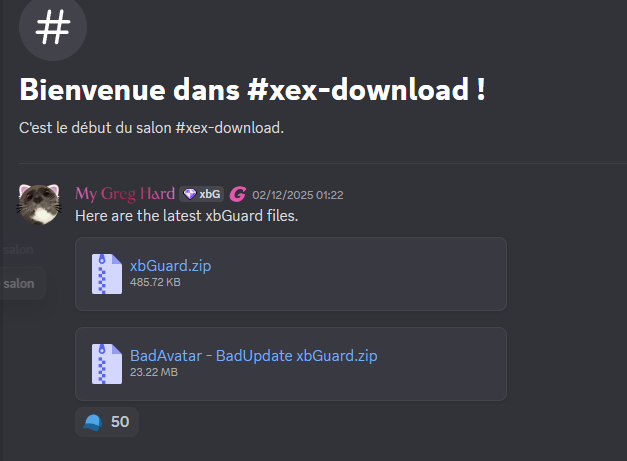Image resolution: width=627 pixels, height=461 pixels.
Task: Click the reaction count 50
Action: pyautogui.click(x=120, y=422)
